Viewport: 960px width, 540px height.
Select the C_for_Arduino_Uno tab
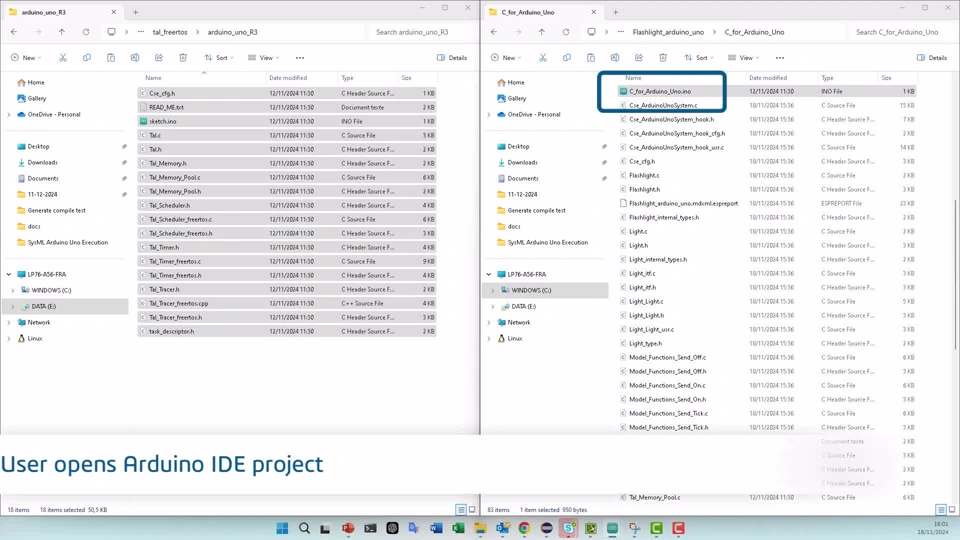(541, 12)
